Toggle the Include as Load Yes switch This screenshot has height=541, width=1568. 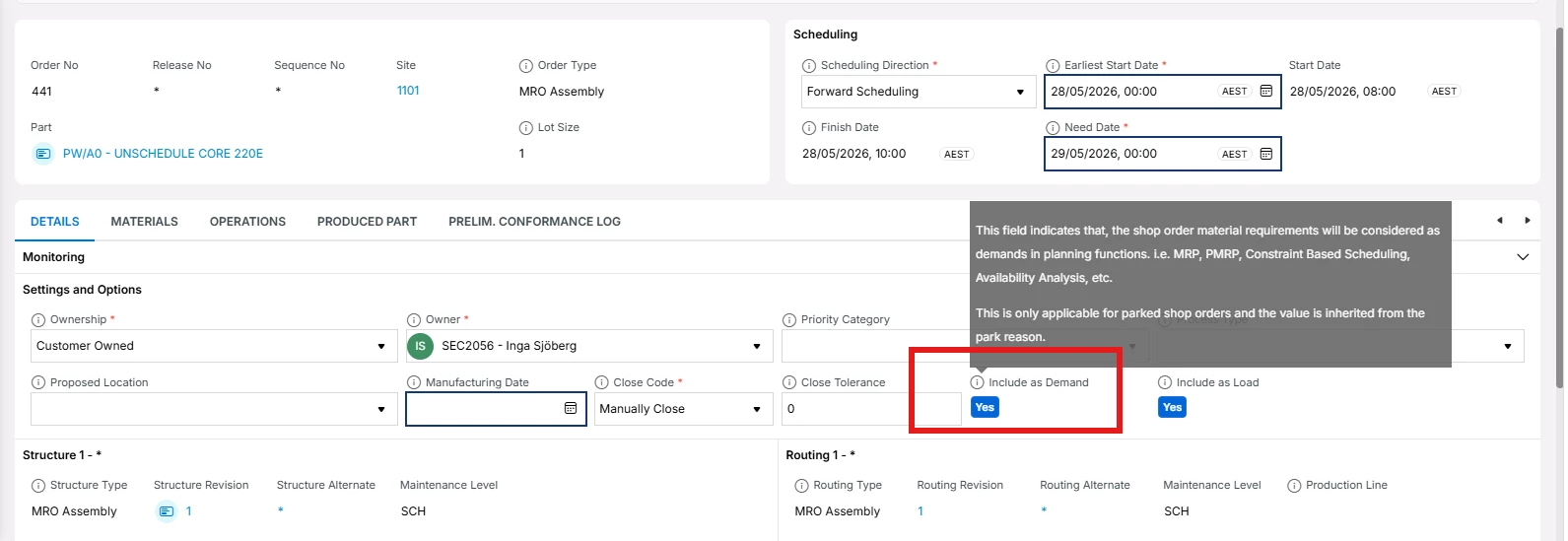1172,408
